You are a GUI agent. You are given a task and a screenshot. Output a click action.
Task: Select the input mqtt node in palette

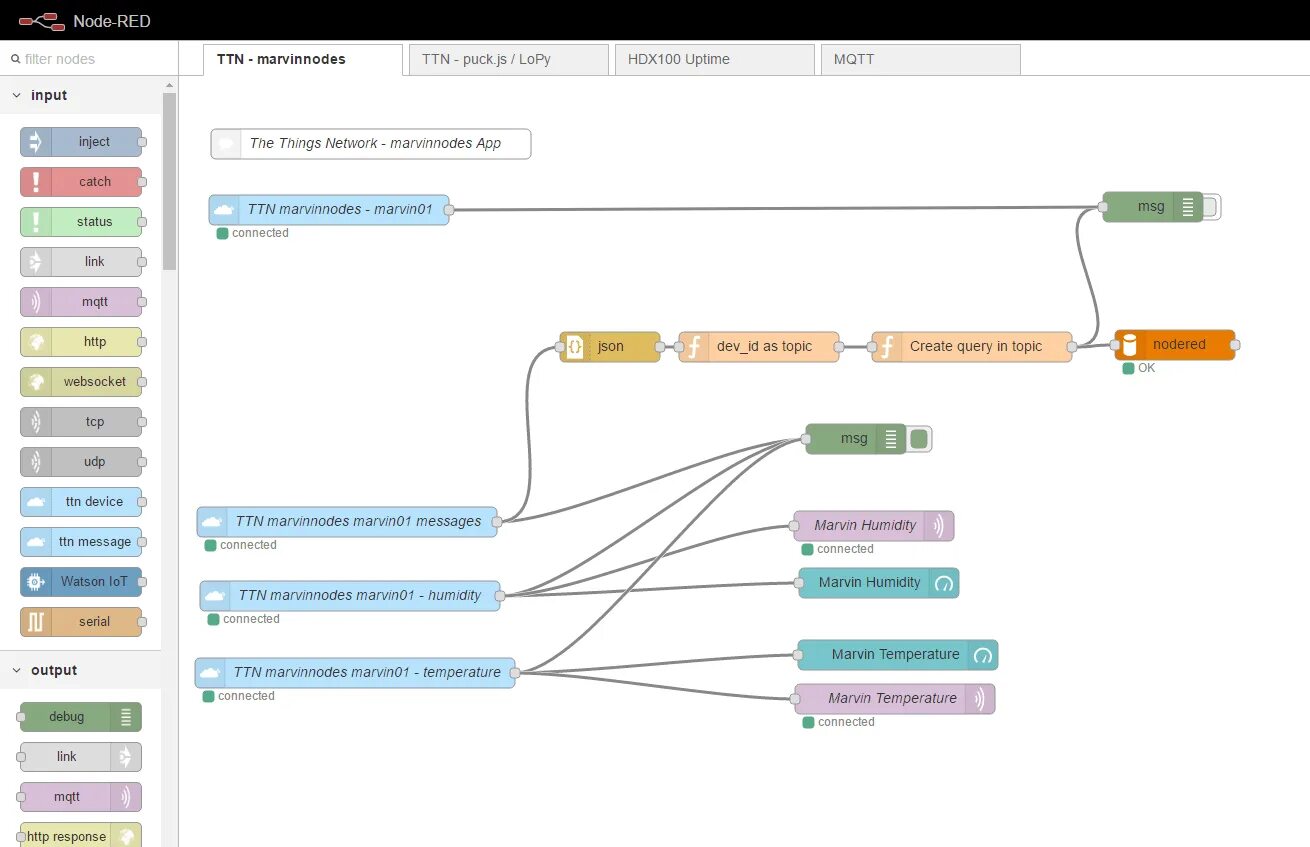click(x=81, y=302)
